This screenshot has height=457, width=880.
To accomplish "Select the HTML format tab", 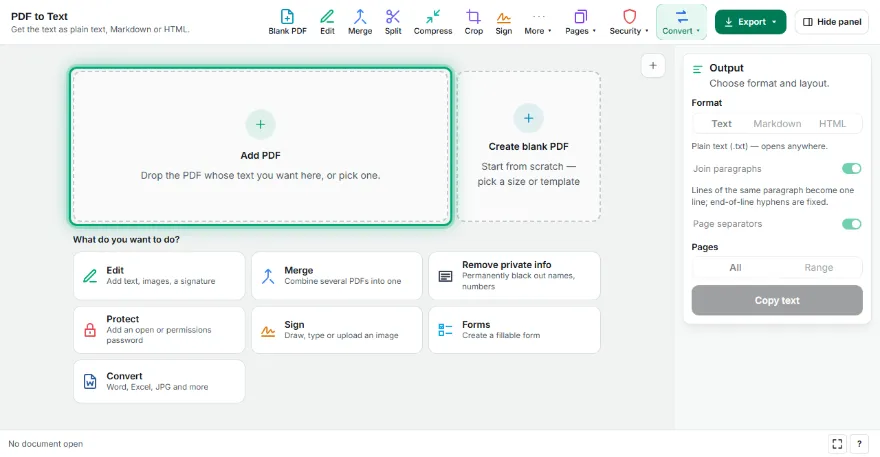I will 832,124.
